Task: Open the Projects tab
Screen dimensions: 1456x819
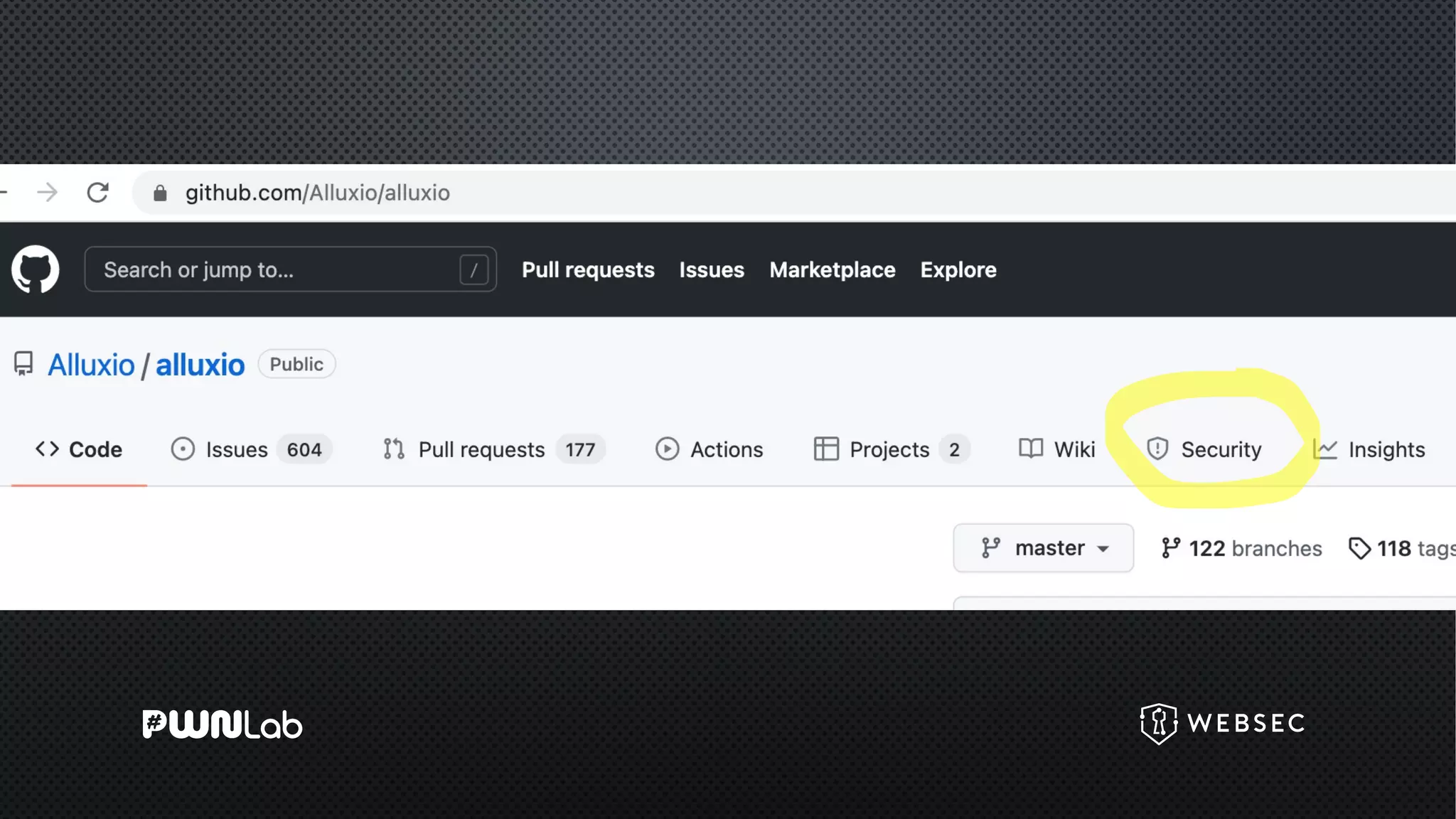Action: click(891, 449)
